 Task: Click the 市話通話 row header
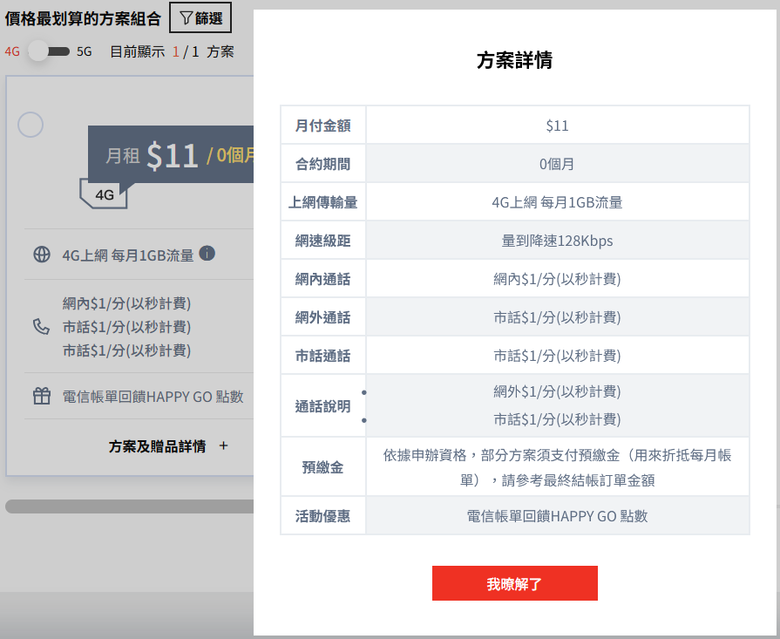(323, 355)
